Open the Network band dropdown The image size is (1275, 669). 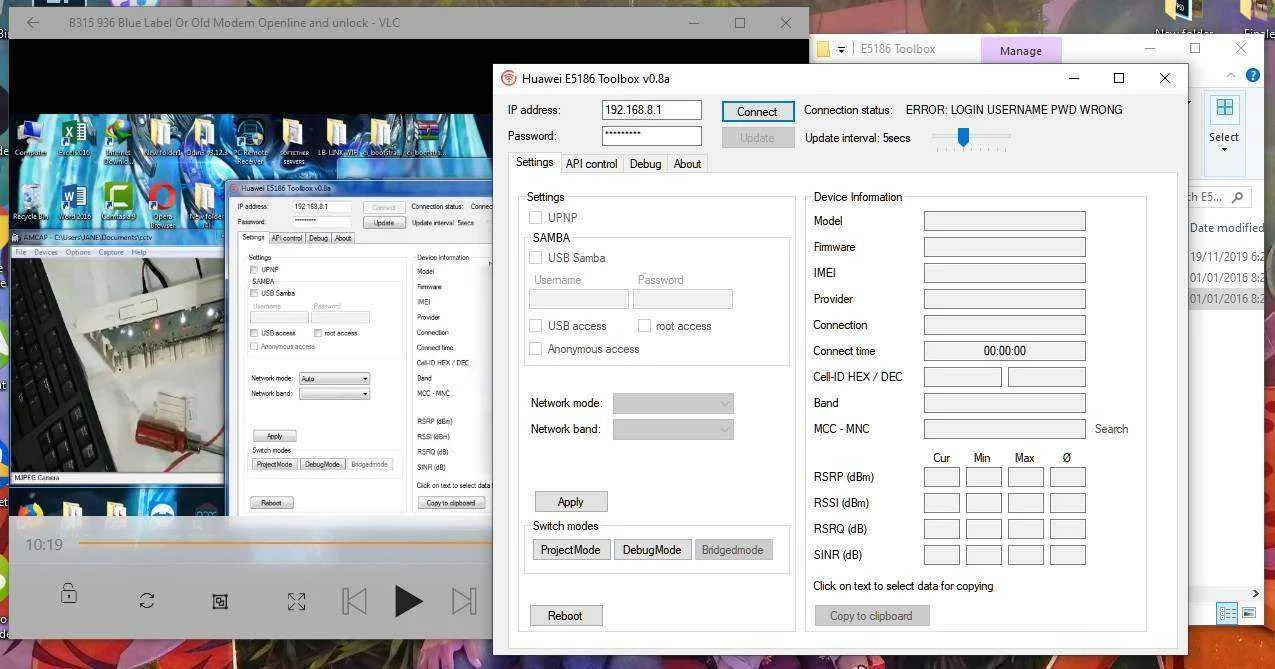[673, 429]
